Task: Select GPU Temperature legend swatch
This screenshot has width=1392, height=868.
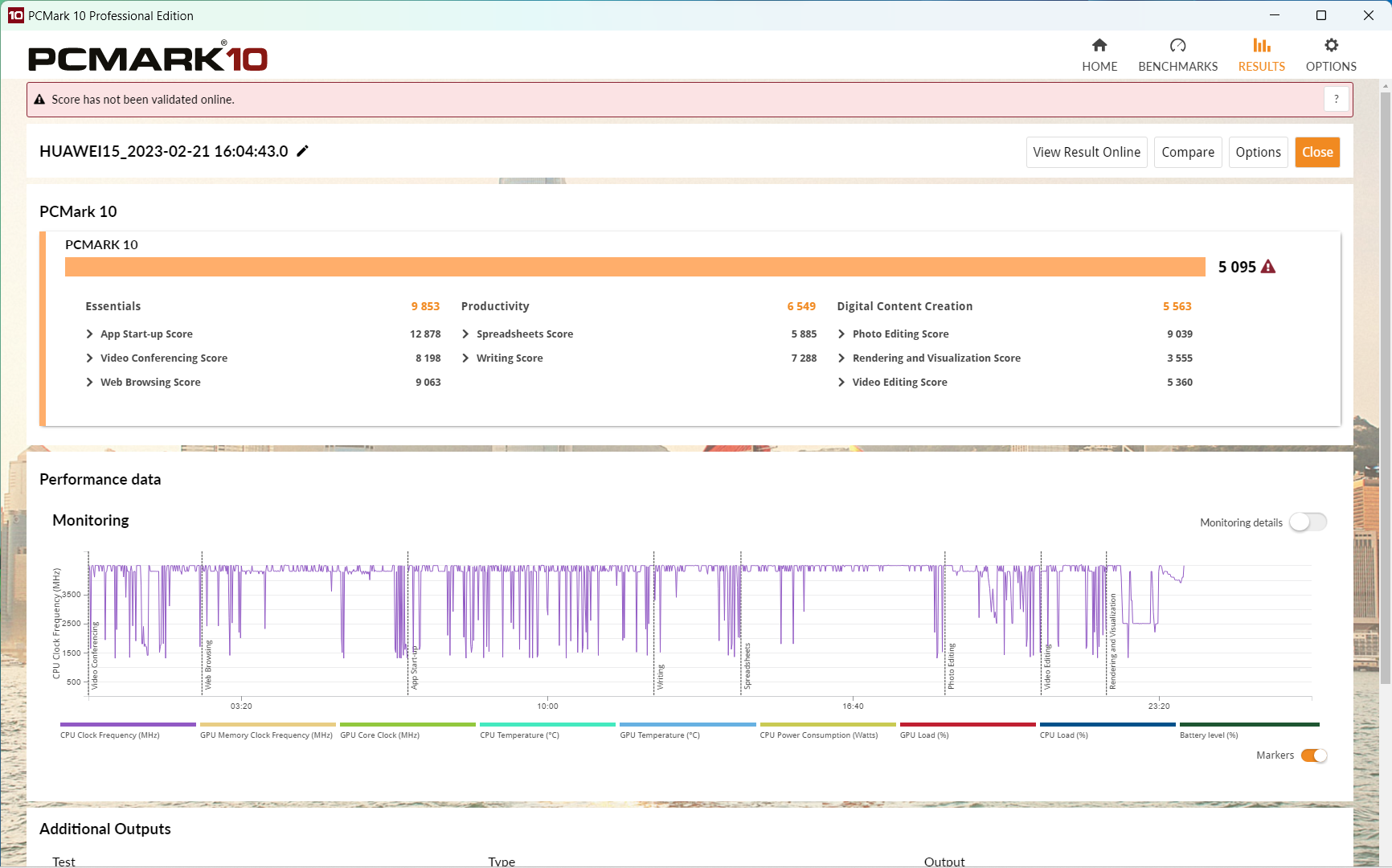Action: pos(688,724)
